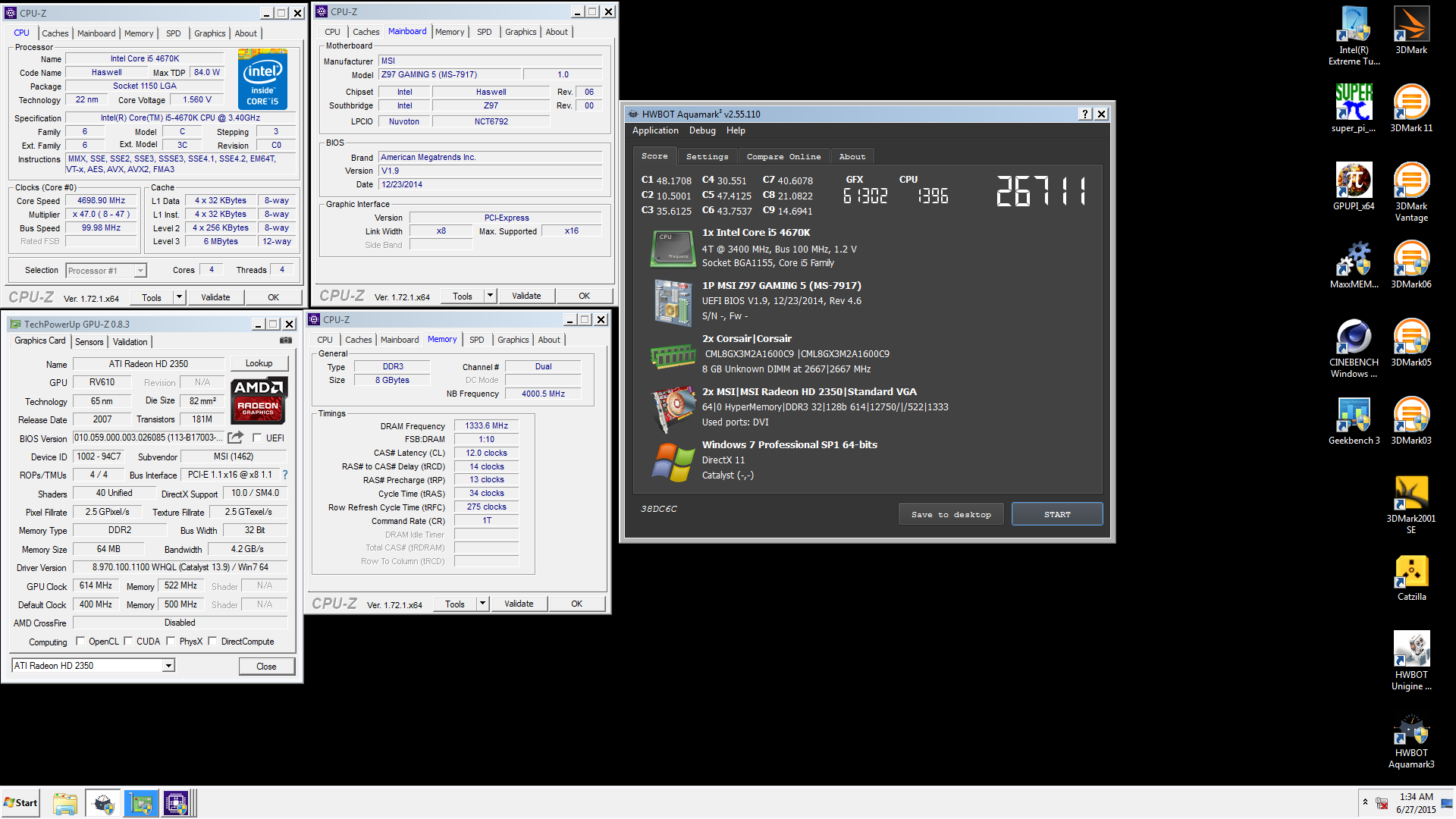The width and height of the screenshot is (1456, 819).
Task: Open Debug menu in Aquamark
Action: pos(702,130)
